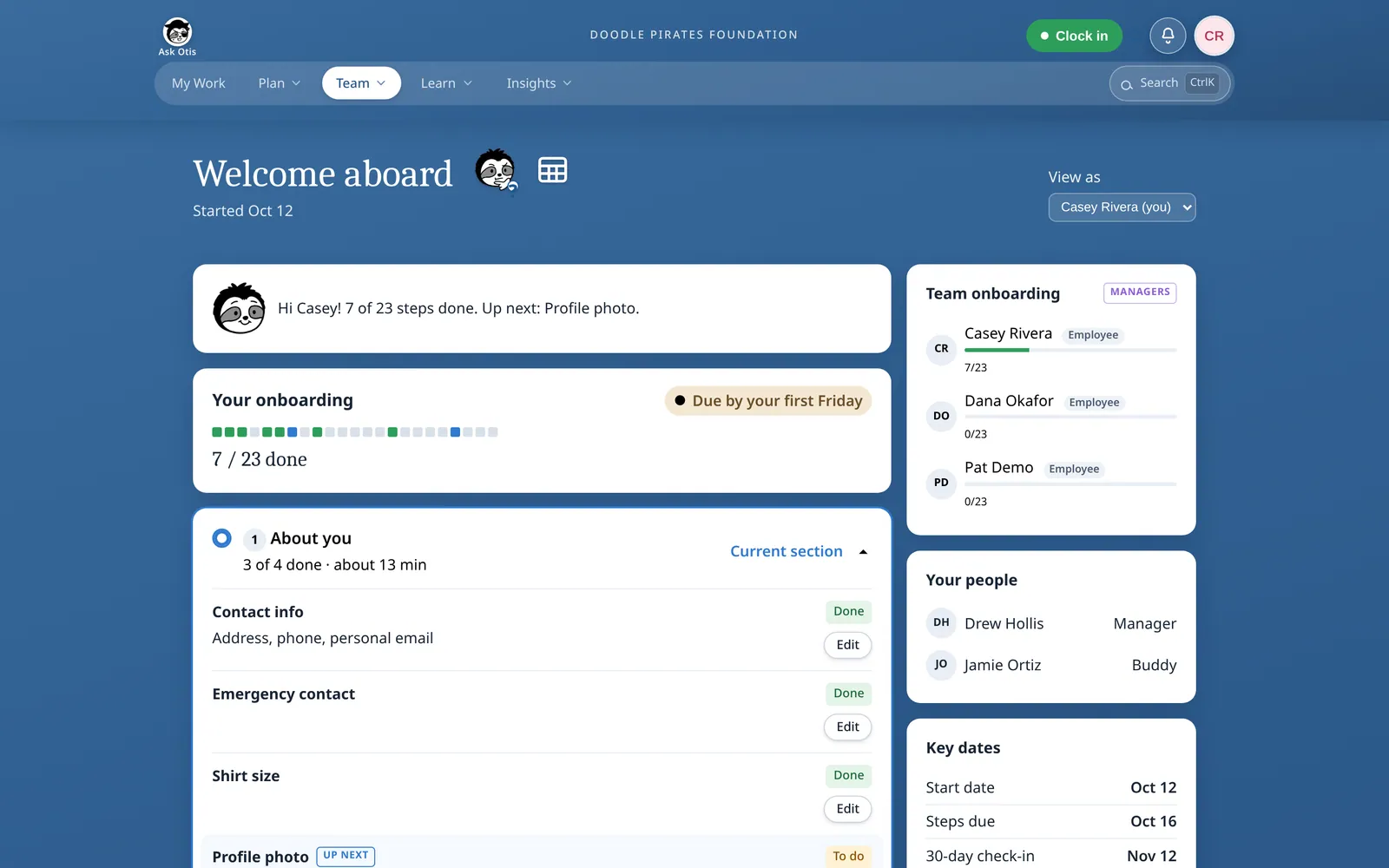The width and height of the screenshot is (1389, 868).
Task: Click the Casey Rivera name in Team onboarding
Action: click(x=1008, y=333)
